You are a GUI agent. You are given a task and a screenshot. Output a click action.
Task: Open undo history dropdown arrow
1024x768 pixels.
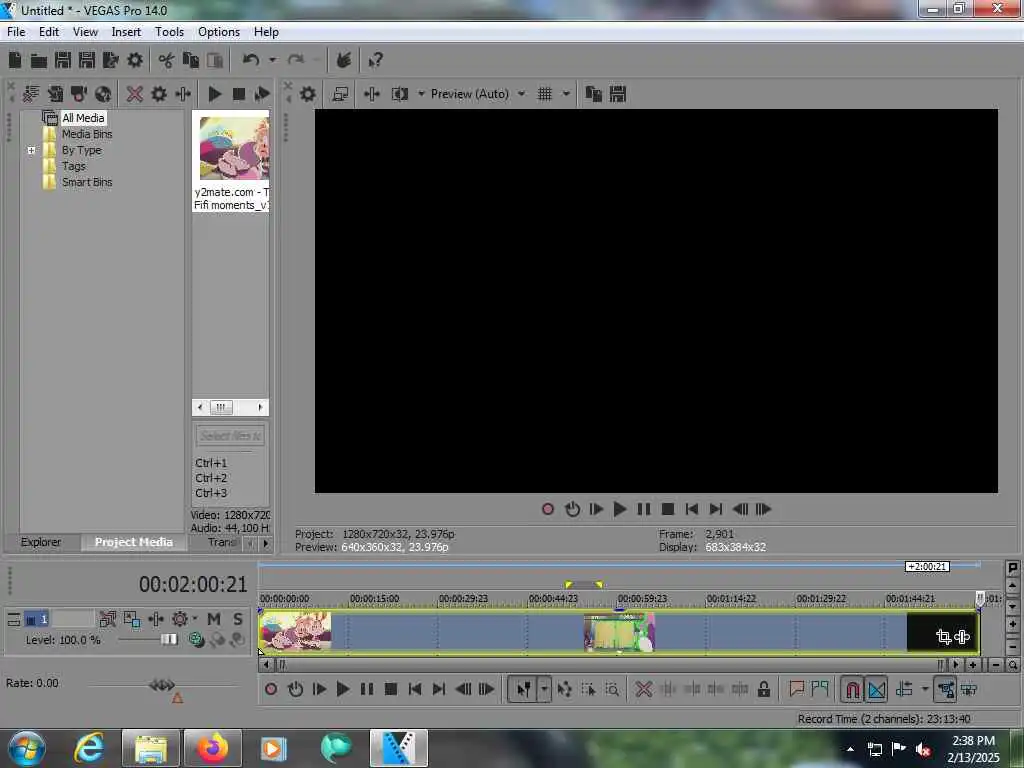tap(272, 60)
